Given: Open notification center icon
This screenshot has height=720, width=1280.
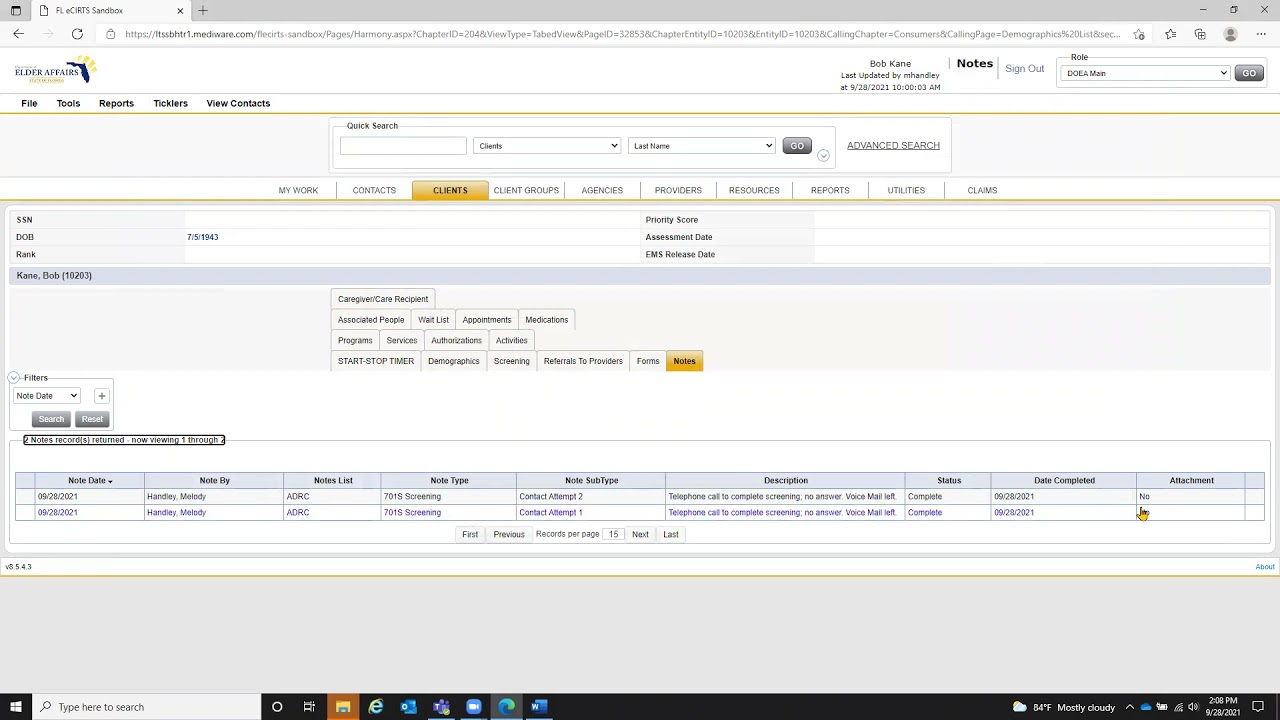Looking at the screenshot, I should [x=1258, y=707].
